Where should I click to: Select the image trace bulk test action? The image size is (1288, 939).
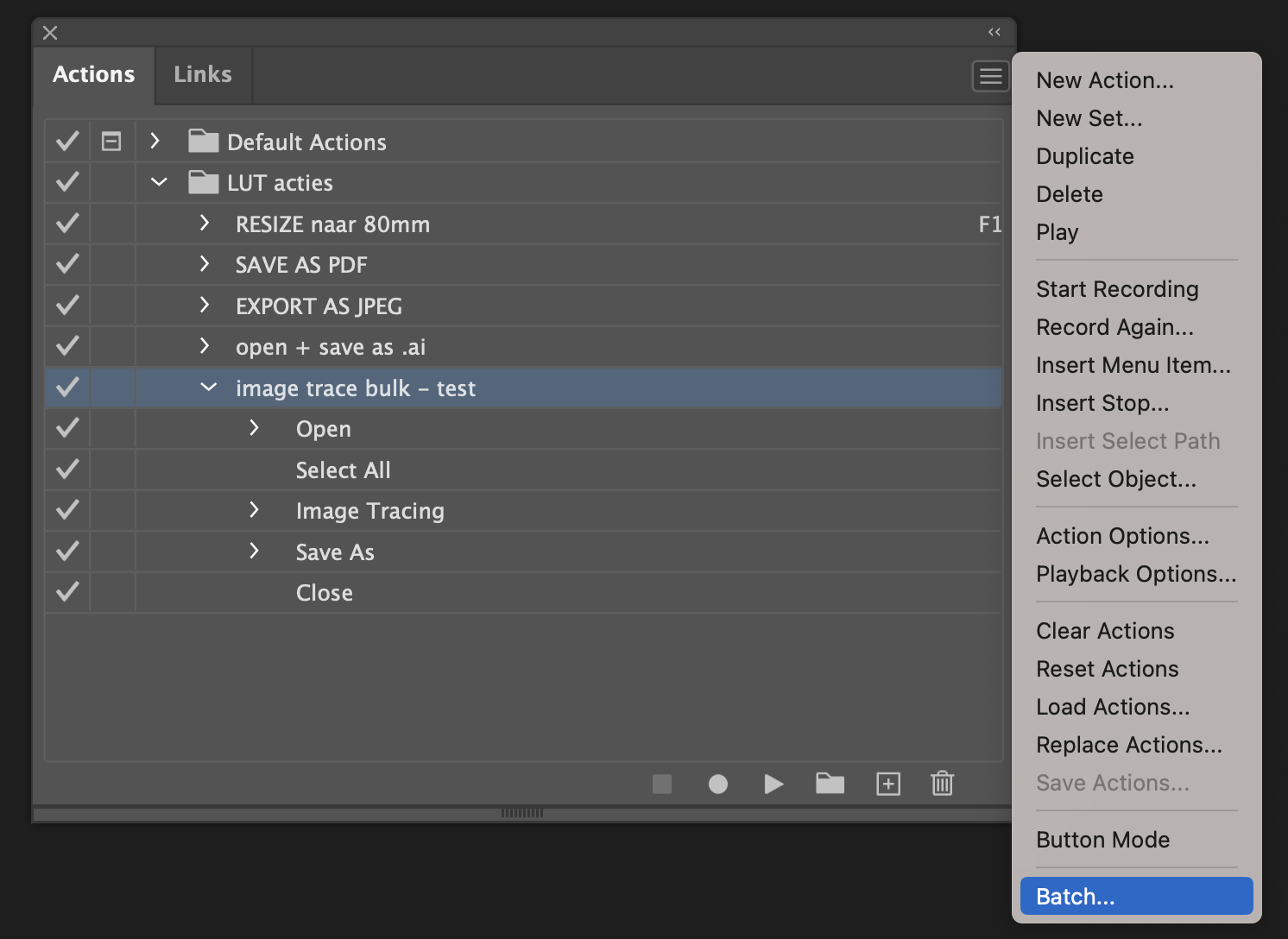click(x=356, y=388)
